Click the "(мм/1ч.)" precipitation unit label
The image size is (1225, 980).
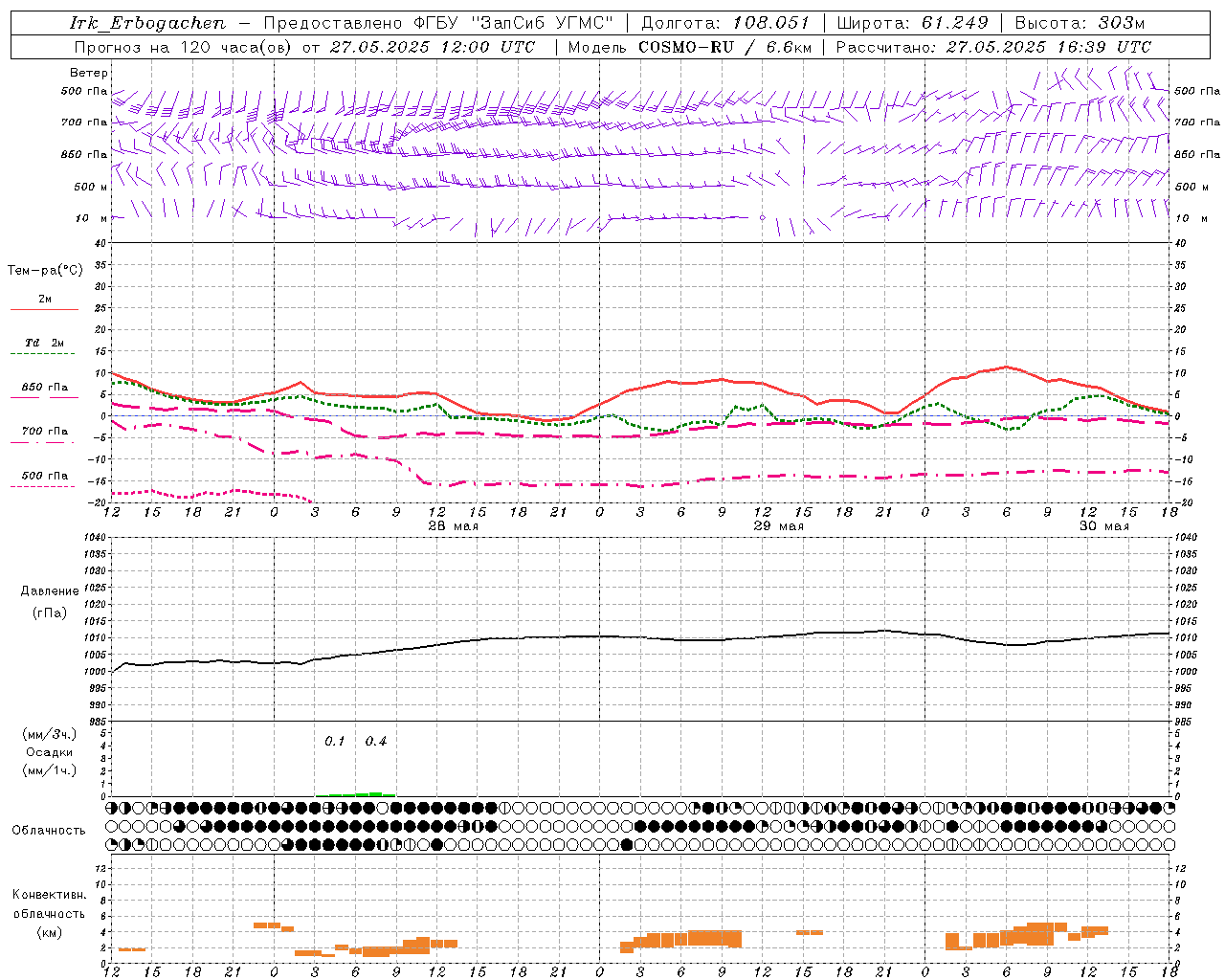click(x=50, y=770)
